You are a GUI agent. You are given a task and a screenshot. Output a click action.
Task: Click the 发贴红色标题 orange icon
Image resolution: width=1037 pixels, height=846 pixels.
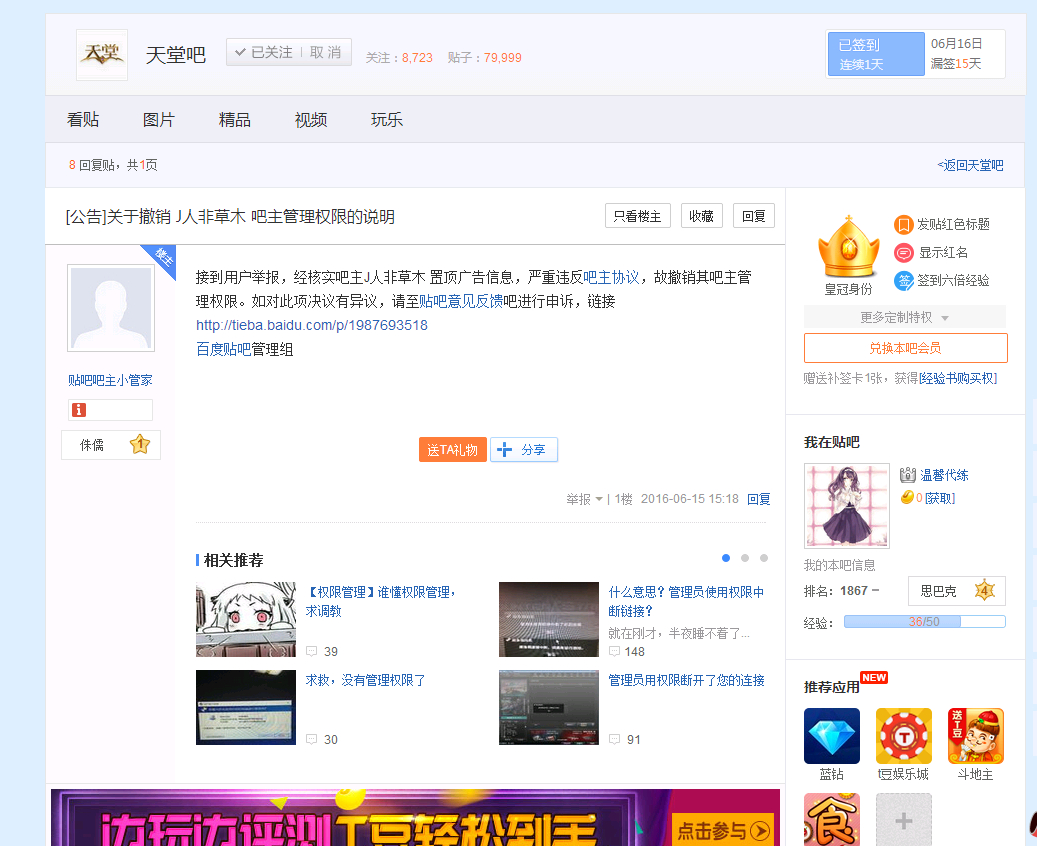pos(903,225)
